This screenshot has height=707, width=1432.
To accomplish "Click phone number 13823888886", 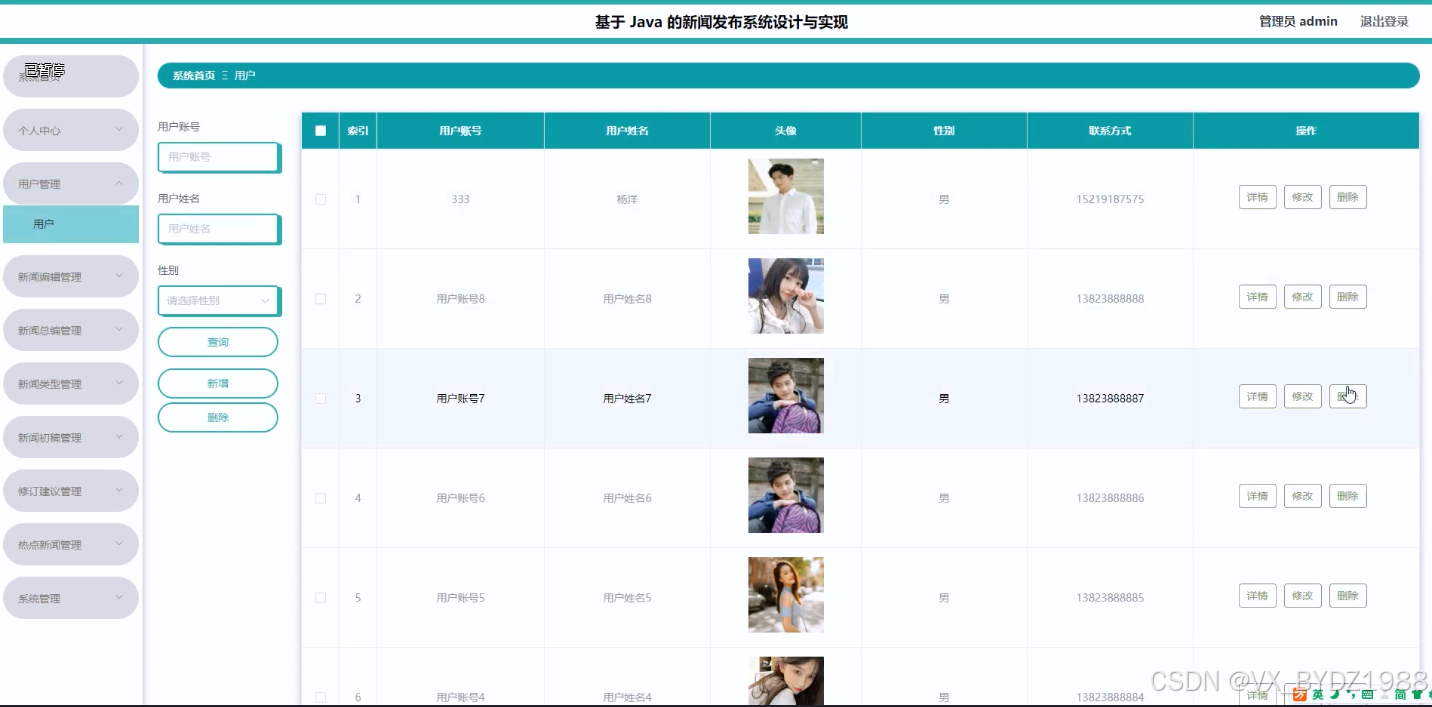I will click(1110, 498).
